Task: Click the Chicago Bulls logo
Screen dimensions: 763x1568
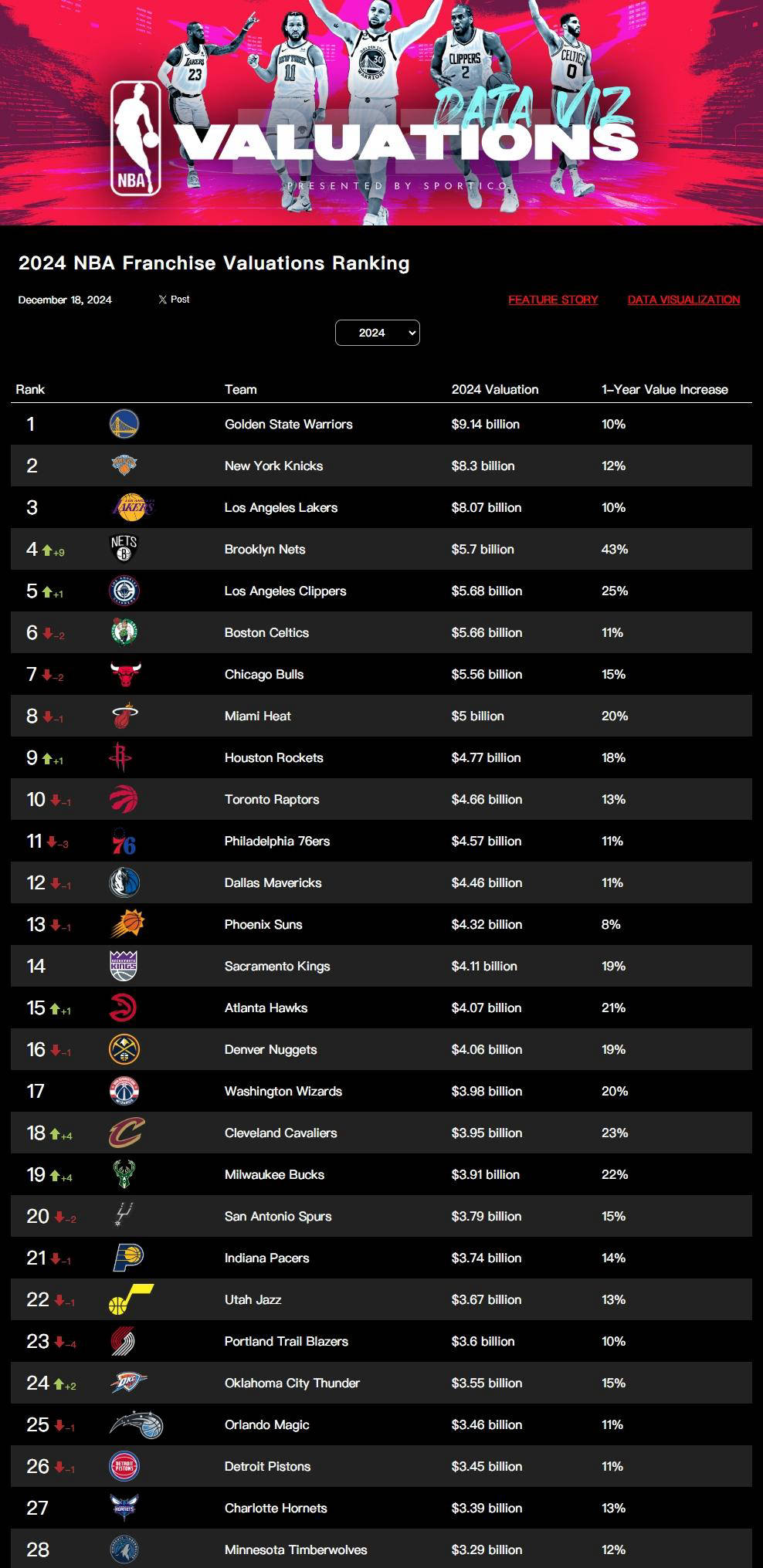Action: (x=125, y=674)
